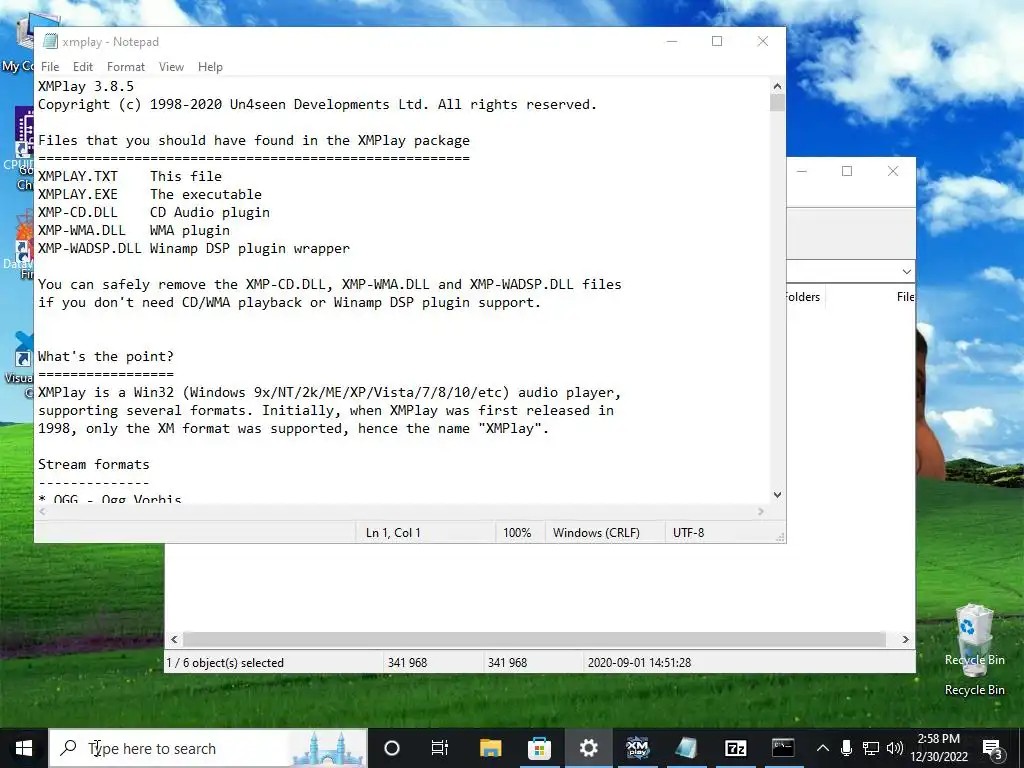
Task: Click the XMP-CD.DLL file list line
Action: pos(153,212)
